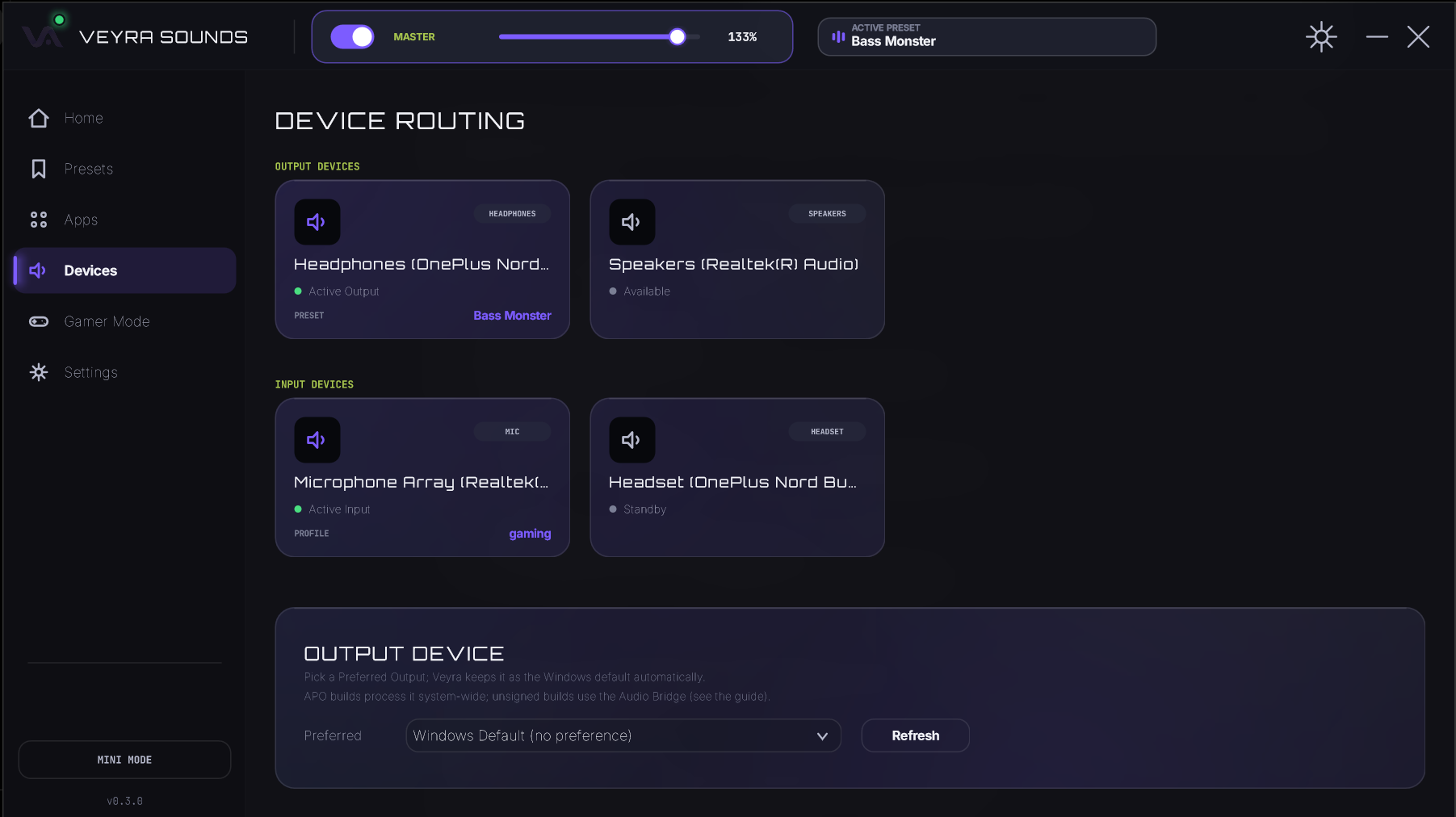
Task: Click the Veyra Sounds logo icon
Action: tap(42, 36)
